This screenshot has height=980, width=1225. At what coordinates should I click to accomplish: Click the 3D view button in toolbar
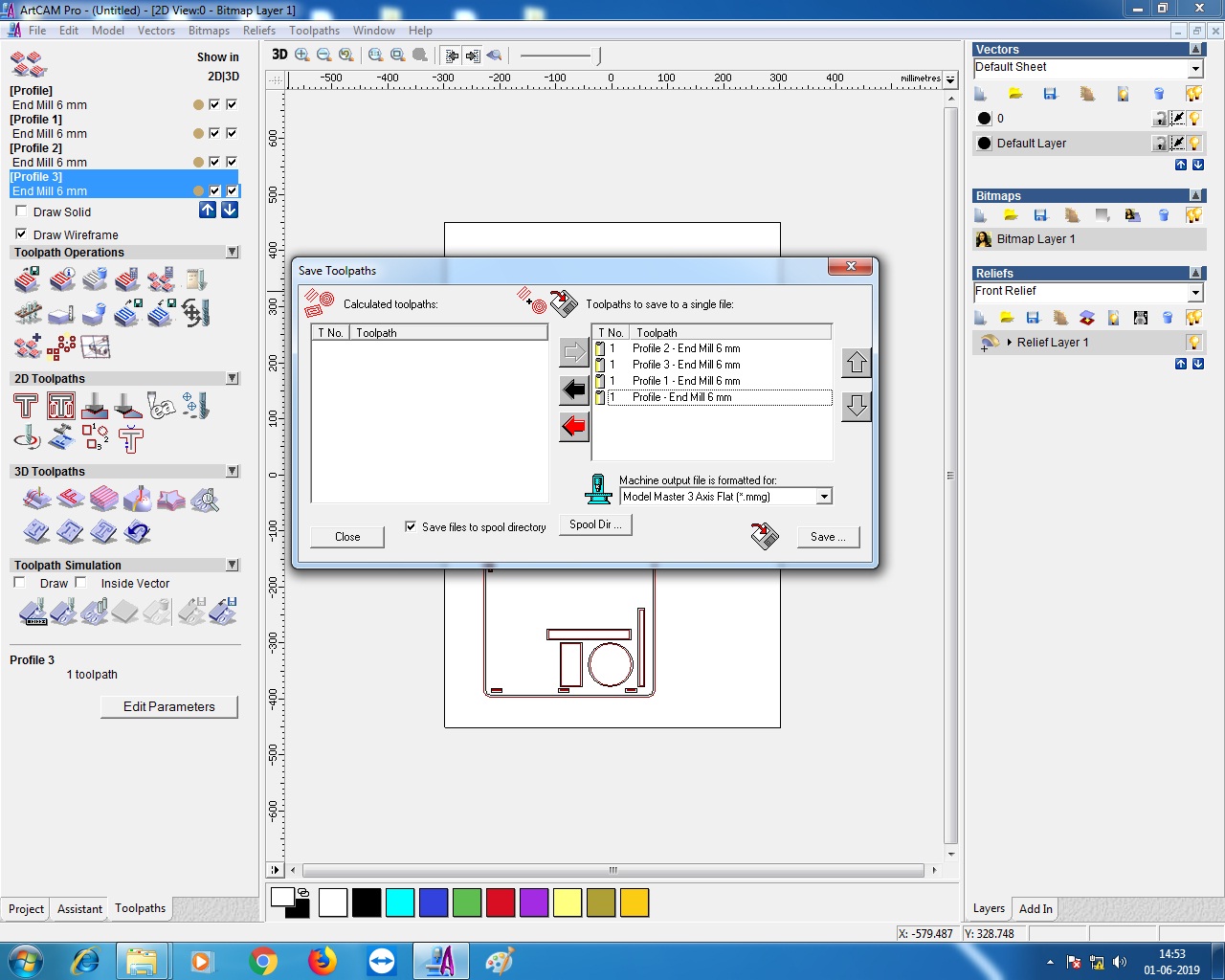(279, 55)
